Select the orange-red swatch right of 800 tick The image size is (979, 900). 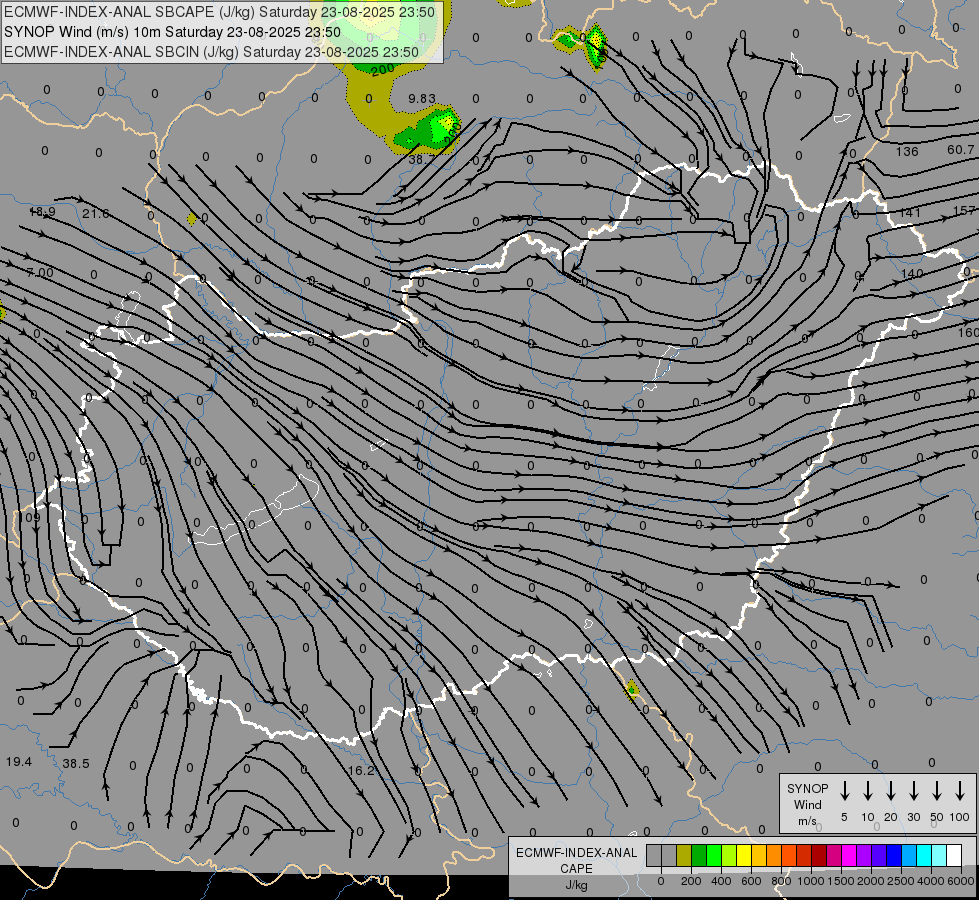(x=789, y=856)
